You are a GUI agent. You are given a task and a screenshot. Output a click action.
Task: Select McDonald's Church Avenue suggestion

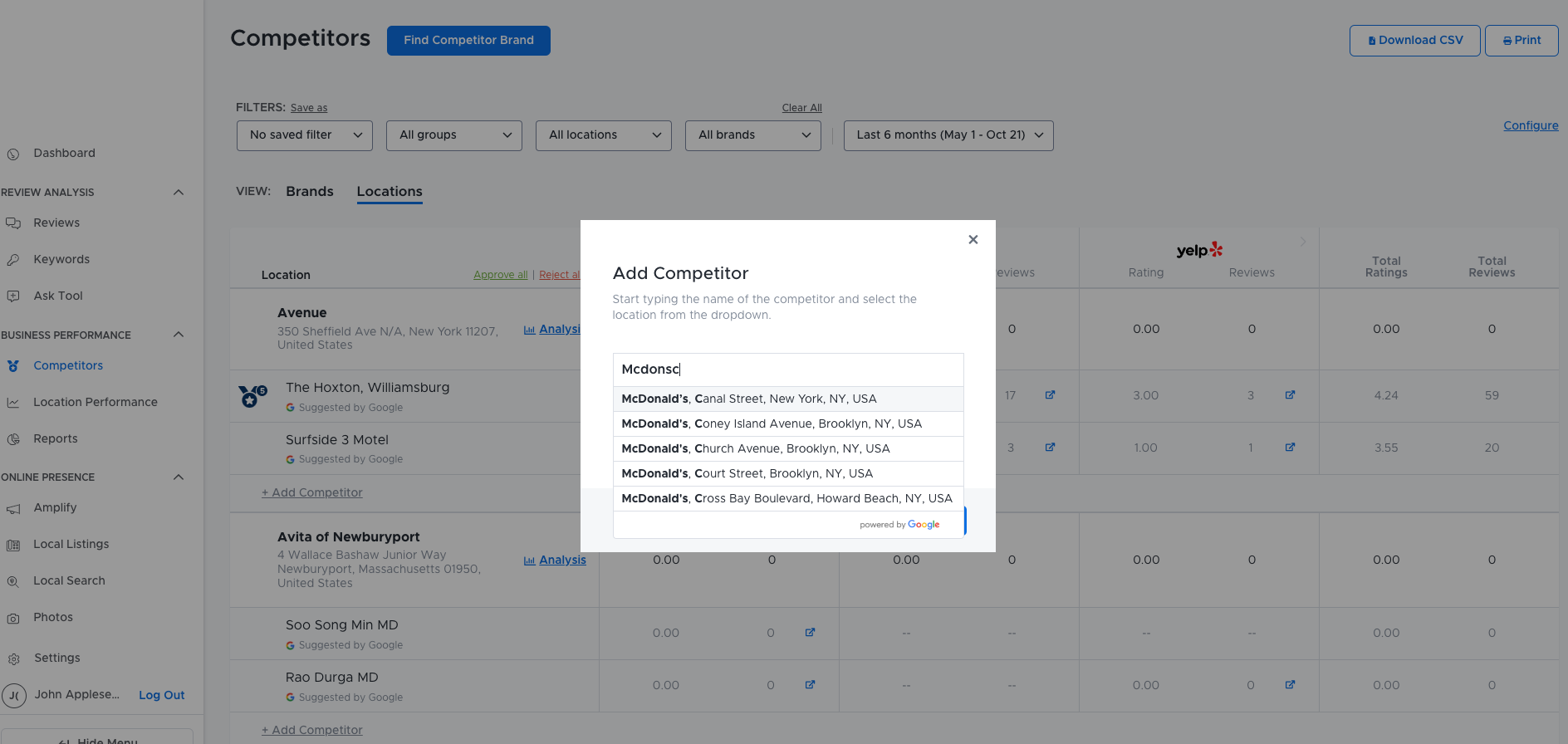(x=788, y=449)
